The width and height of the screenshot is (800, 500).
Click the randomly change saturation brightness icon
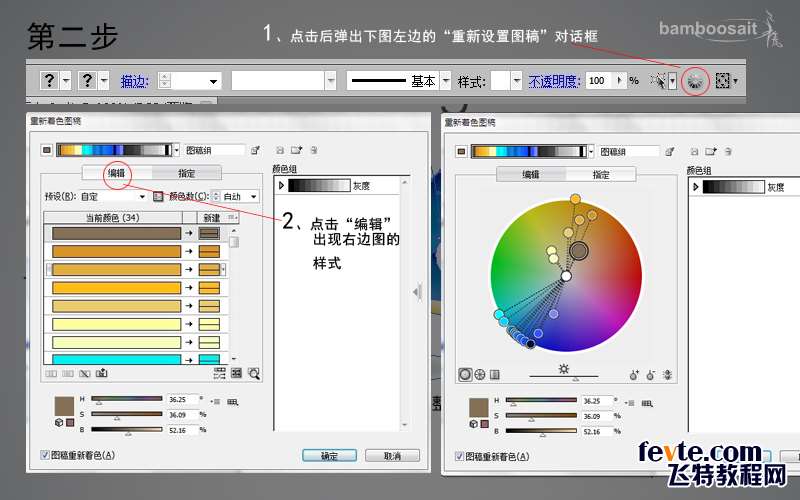pos(236,373)
